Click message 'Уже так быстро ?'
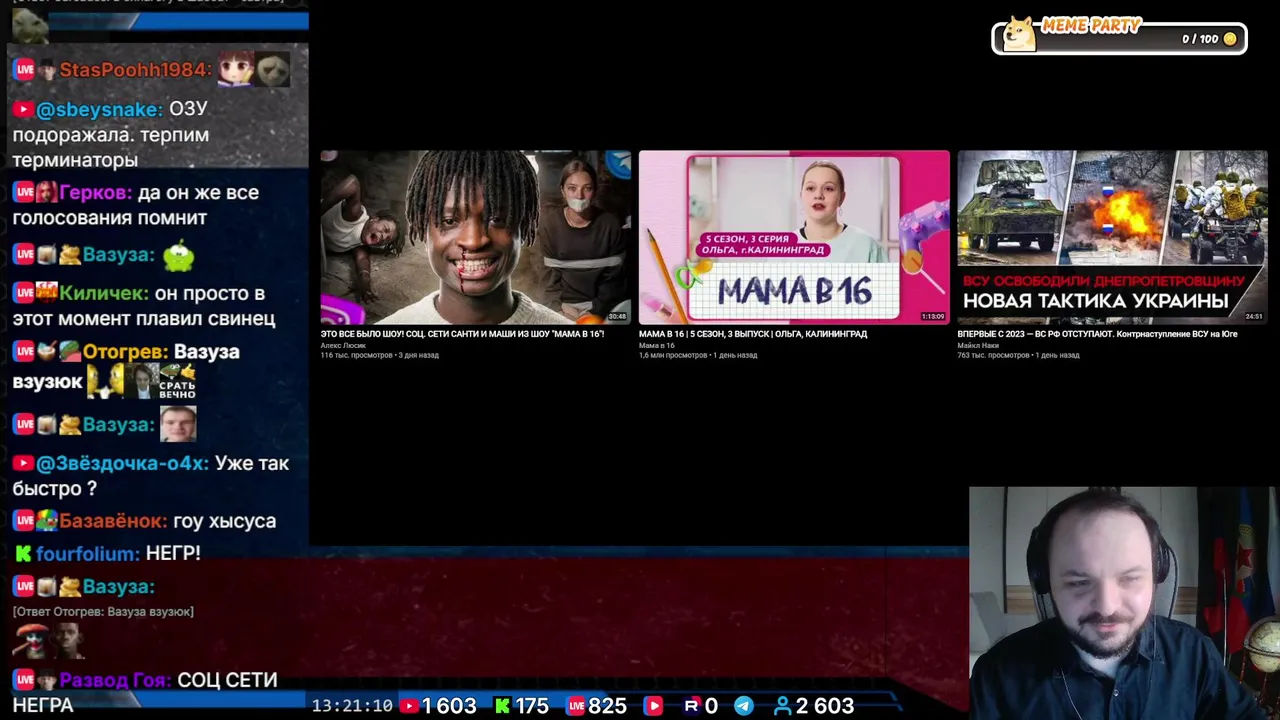Screen dimensions: 1280x720 pyautogui.click(x=151, y=476)
